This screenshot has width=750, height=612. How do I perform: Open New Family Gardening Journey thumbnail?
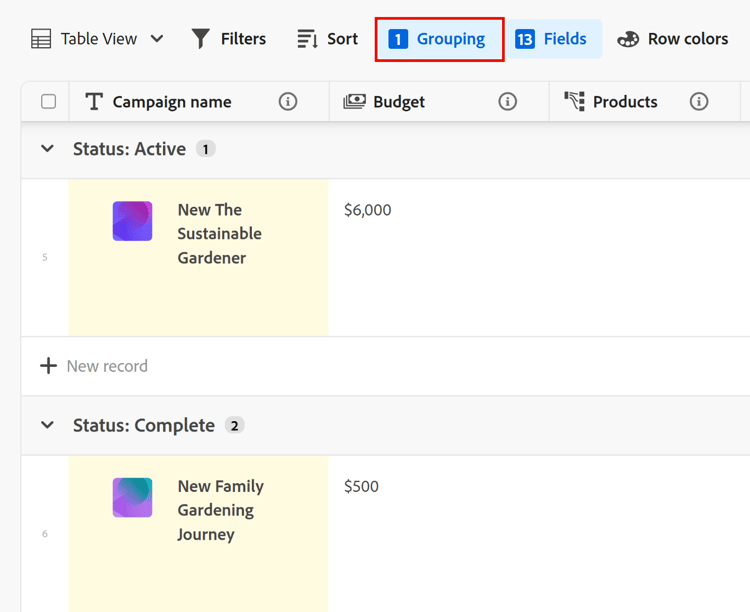click(132, 497)
